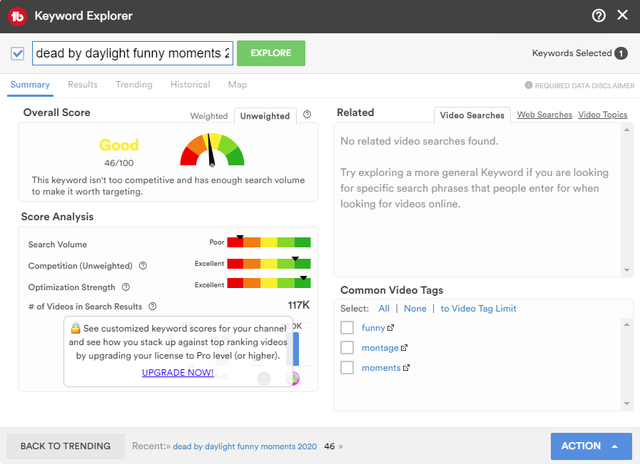The image size is (640, 464).
Task: Open help for Competition (Unweighted)
Action: (143, 266)
